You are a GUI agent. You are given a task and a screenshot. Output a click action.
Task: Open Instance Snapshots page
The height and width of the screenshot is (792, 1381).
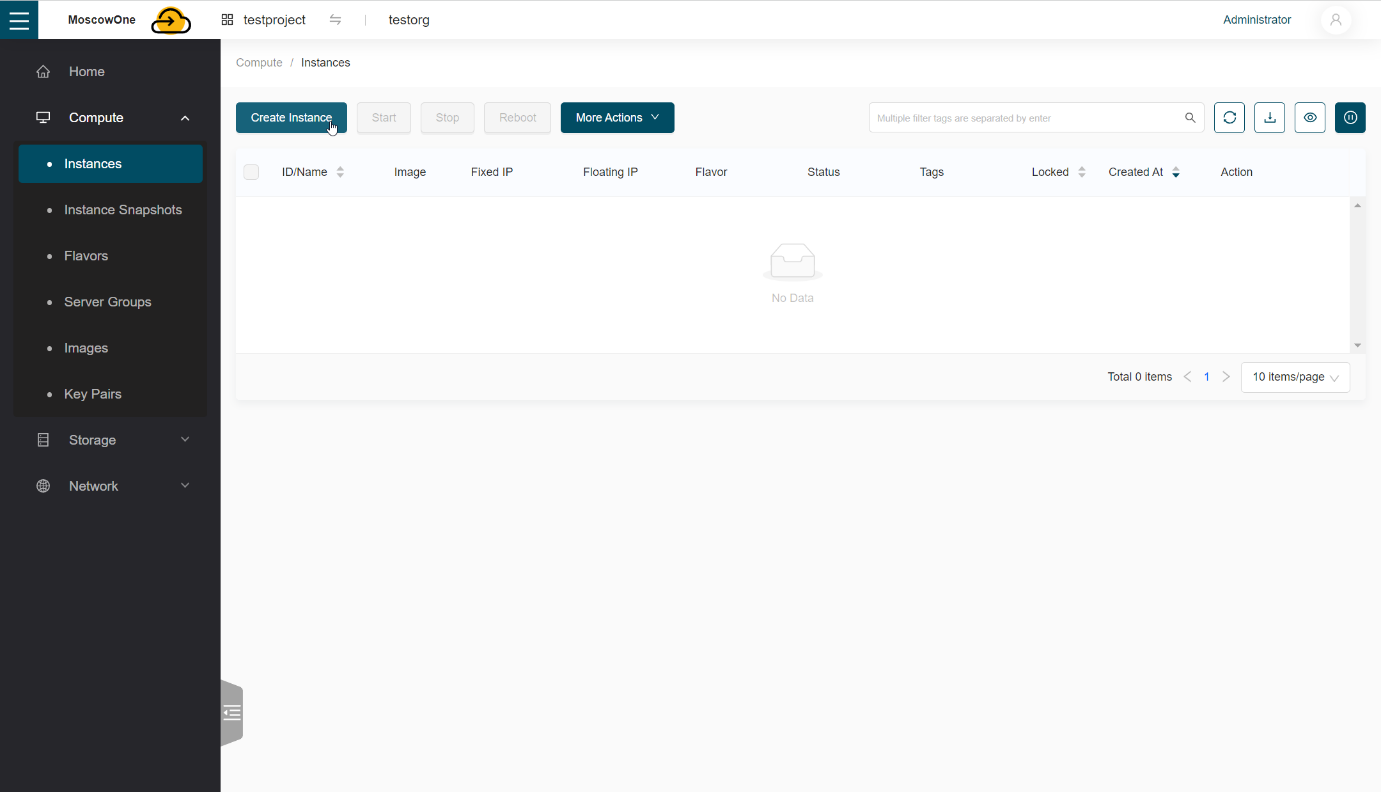123,209
